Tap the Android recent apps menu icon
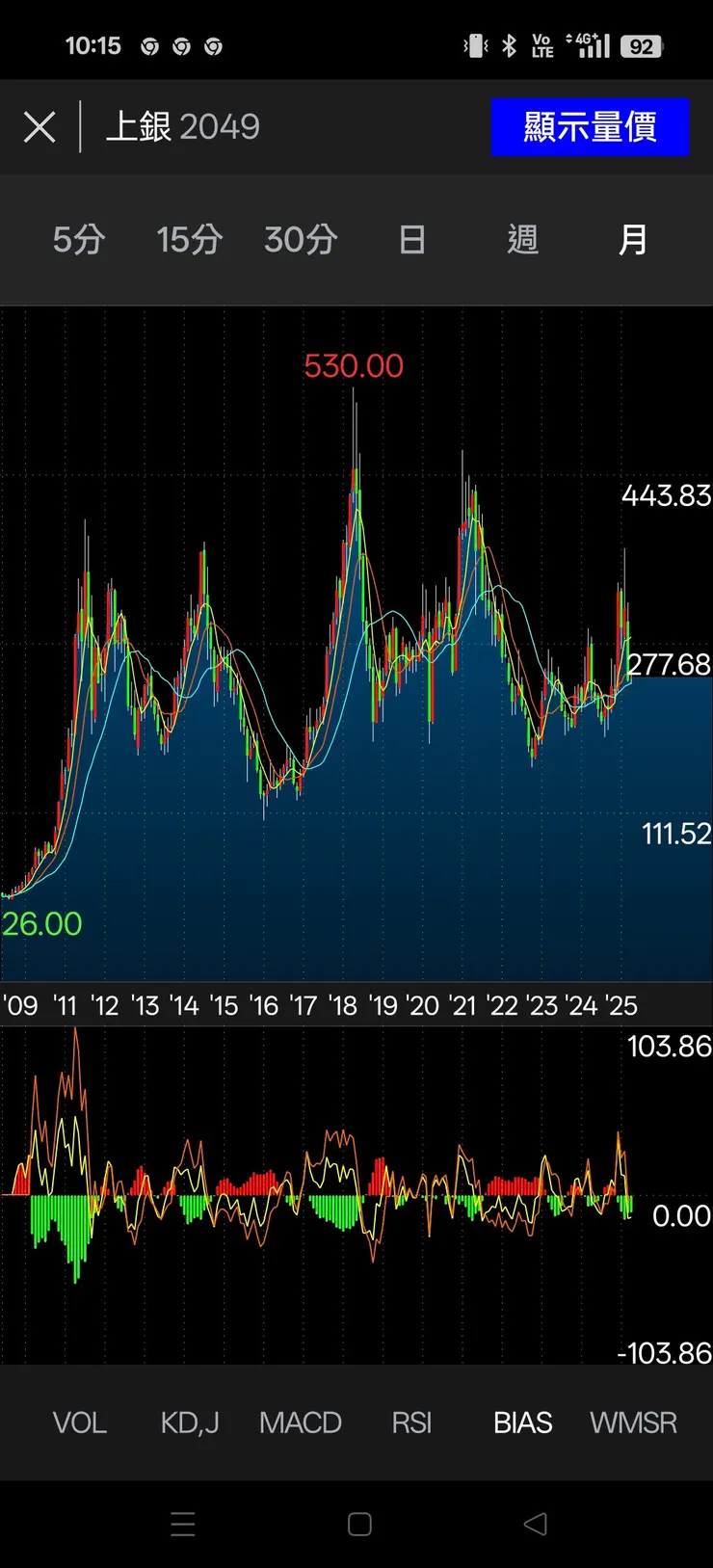713x1568 pixels. tap(183, 1524)
